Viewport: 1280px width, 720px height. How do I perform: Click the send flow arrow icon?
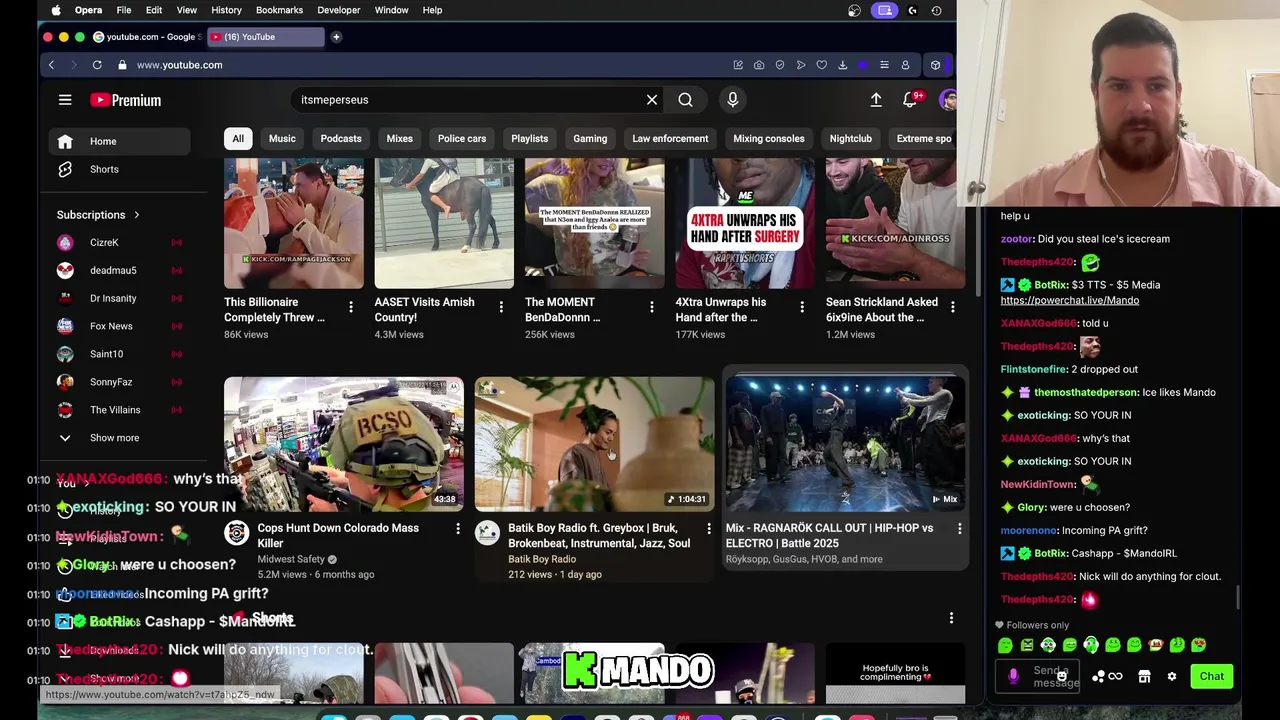pos(801,65)
